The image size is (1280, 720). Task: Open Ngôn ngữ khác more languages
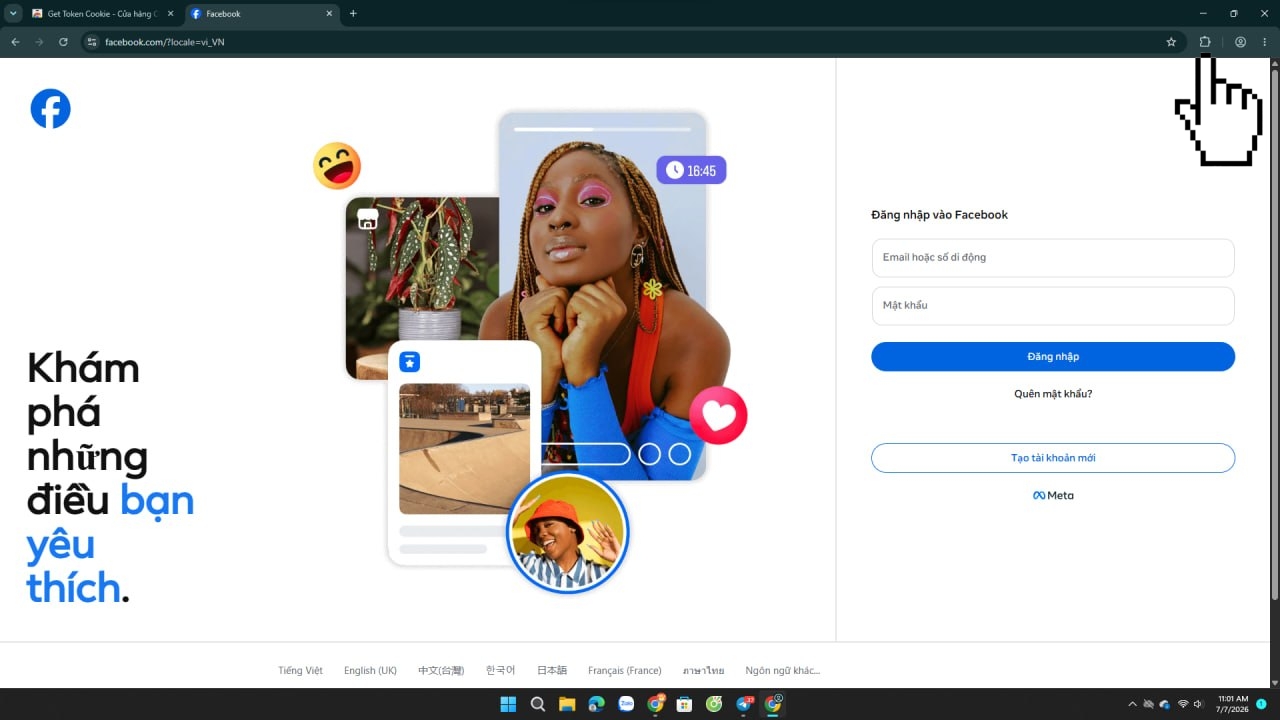pos(783,671)
